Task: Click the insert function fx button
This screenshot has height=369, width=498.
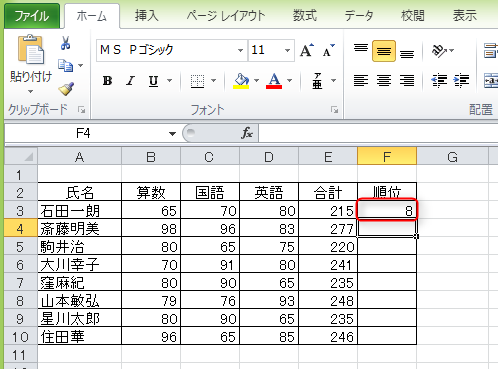Action: click(247, 133)
